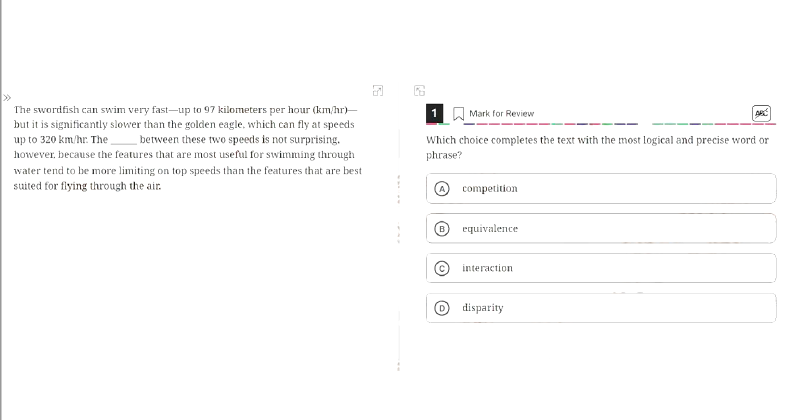This screenshot has width=800, height=420.
Task: Click the letter D circle icon
Action: pos(442,308)
